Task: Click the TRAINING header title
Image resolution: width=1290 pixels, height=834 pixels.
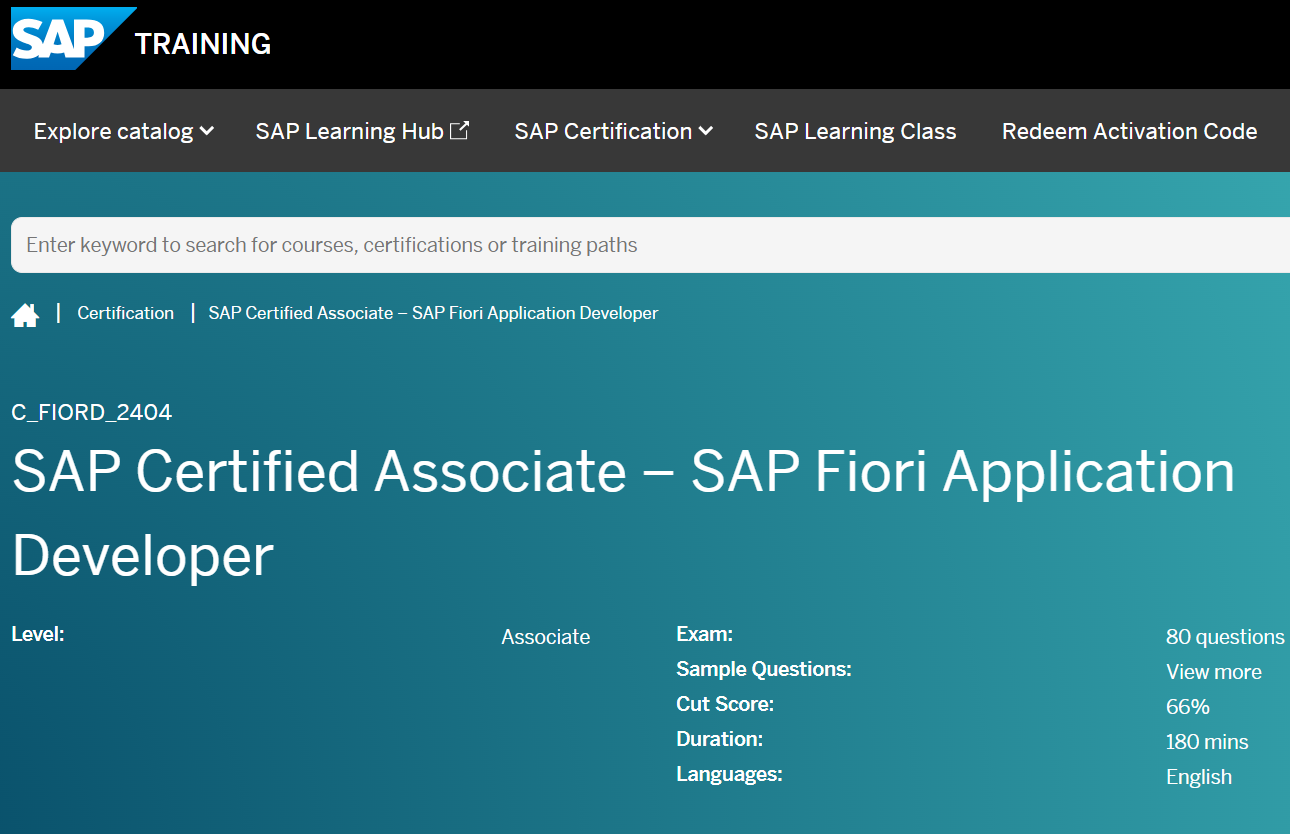Action: pos(203,44)
